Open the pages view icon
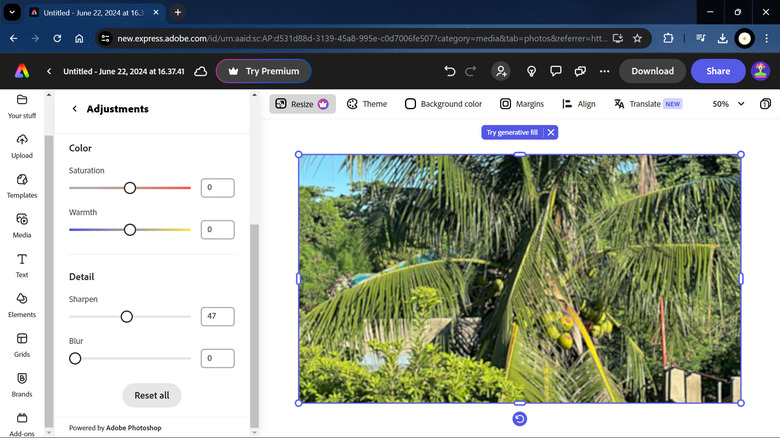Screen dimensions: 780x438 pyautogui.click(x=765, y=104)
